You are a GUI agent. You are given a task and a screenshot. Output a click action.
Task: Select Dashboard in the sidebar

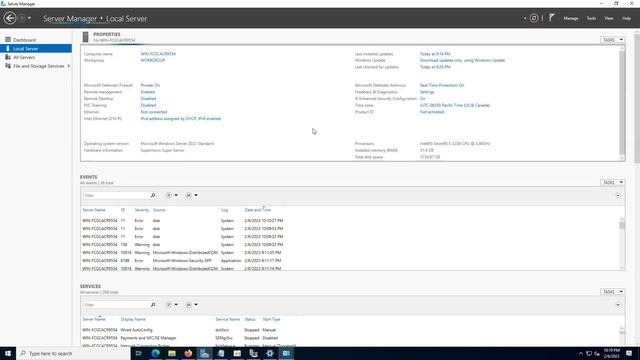pyautogui.click(x=24, y=40)
